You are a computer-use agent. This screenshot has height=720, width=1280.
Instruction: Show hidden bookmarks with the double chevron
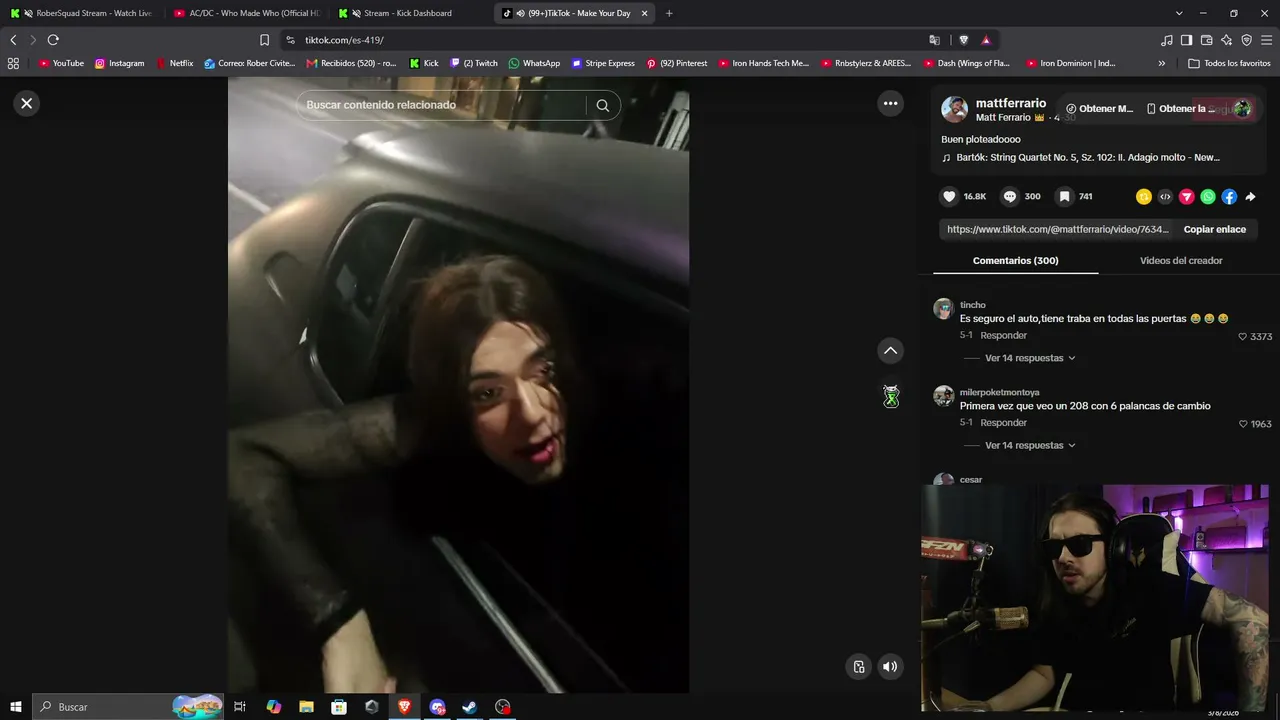point(1161,63)
